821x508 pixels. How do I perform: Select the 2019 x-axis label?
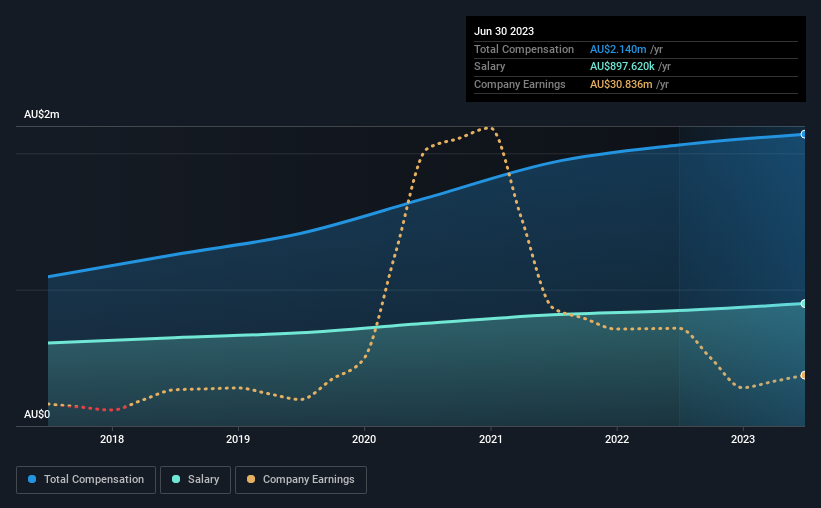tap(238, 439)
